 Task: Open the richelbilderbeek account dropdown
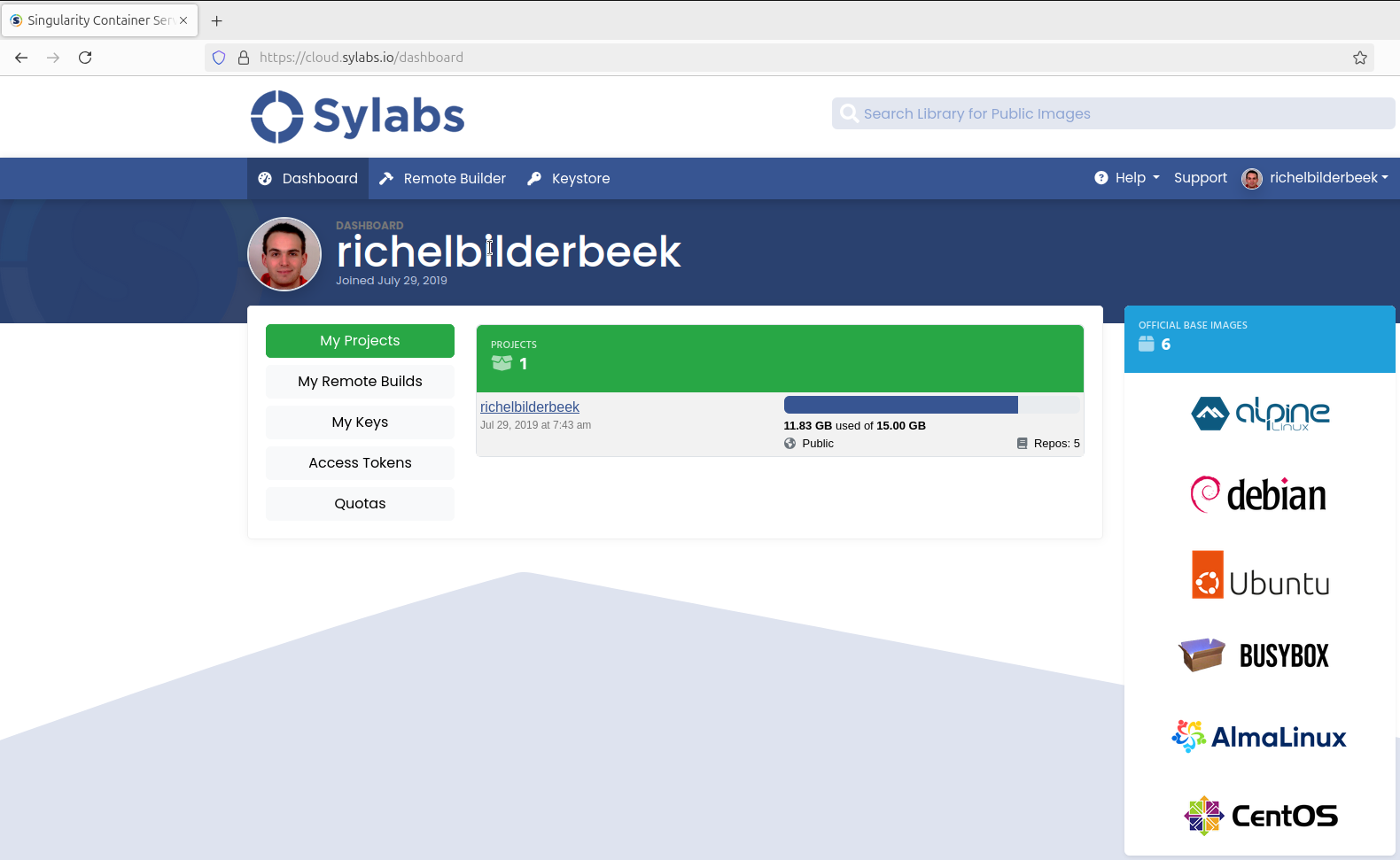(1316, 178)
